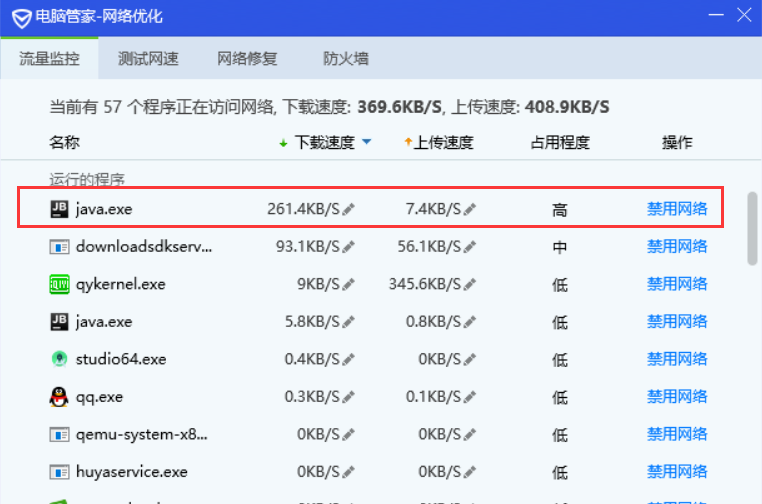Click the qemu-system-x8 program icon
The height and width of the screenshot is (504, 762).
point(59,434)
